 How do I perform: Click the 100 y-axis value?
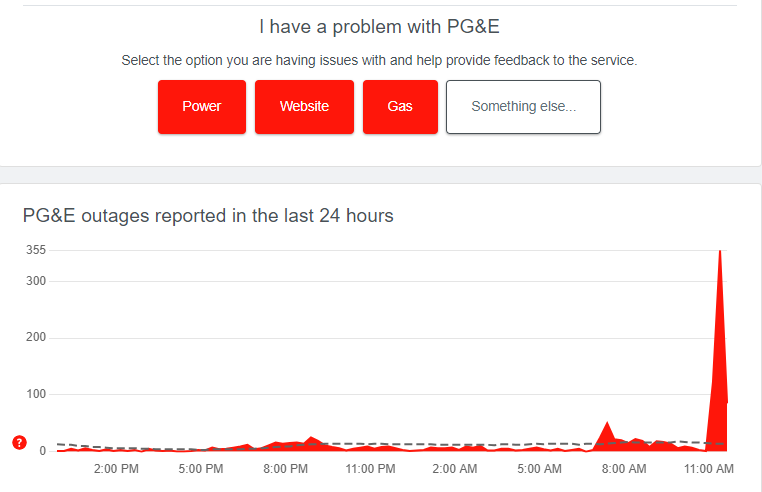pos(36,394)
